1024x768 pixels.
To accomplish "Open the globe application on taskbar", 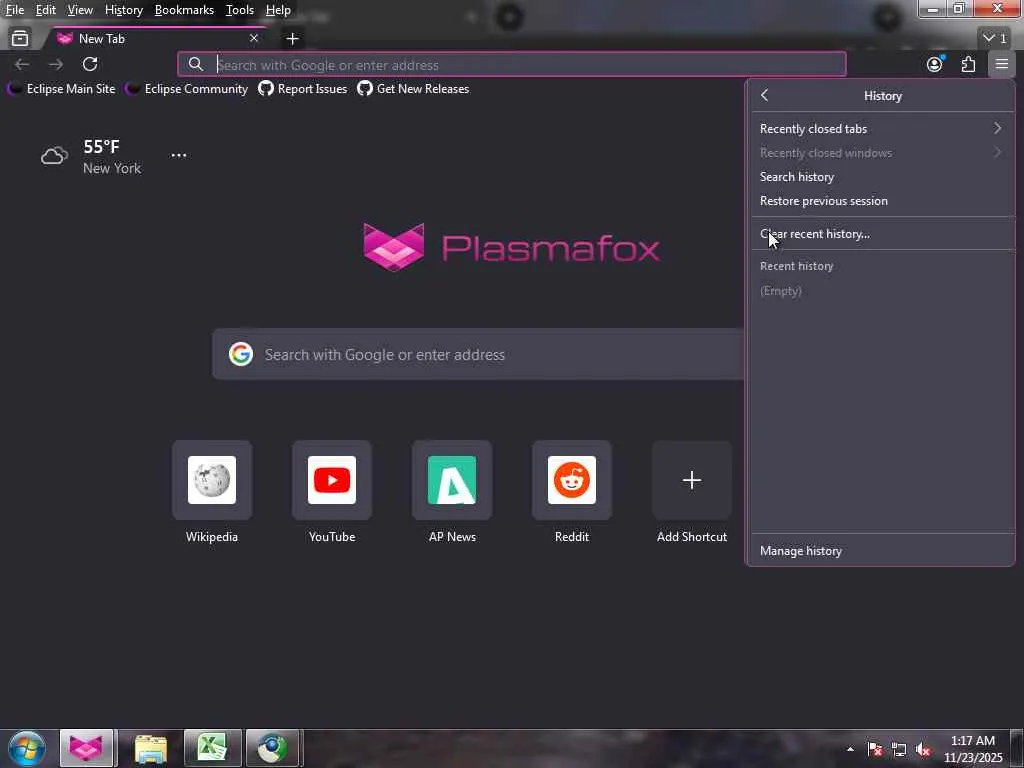I will [x=272, y=748].
